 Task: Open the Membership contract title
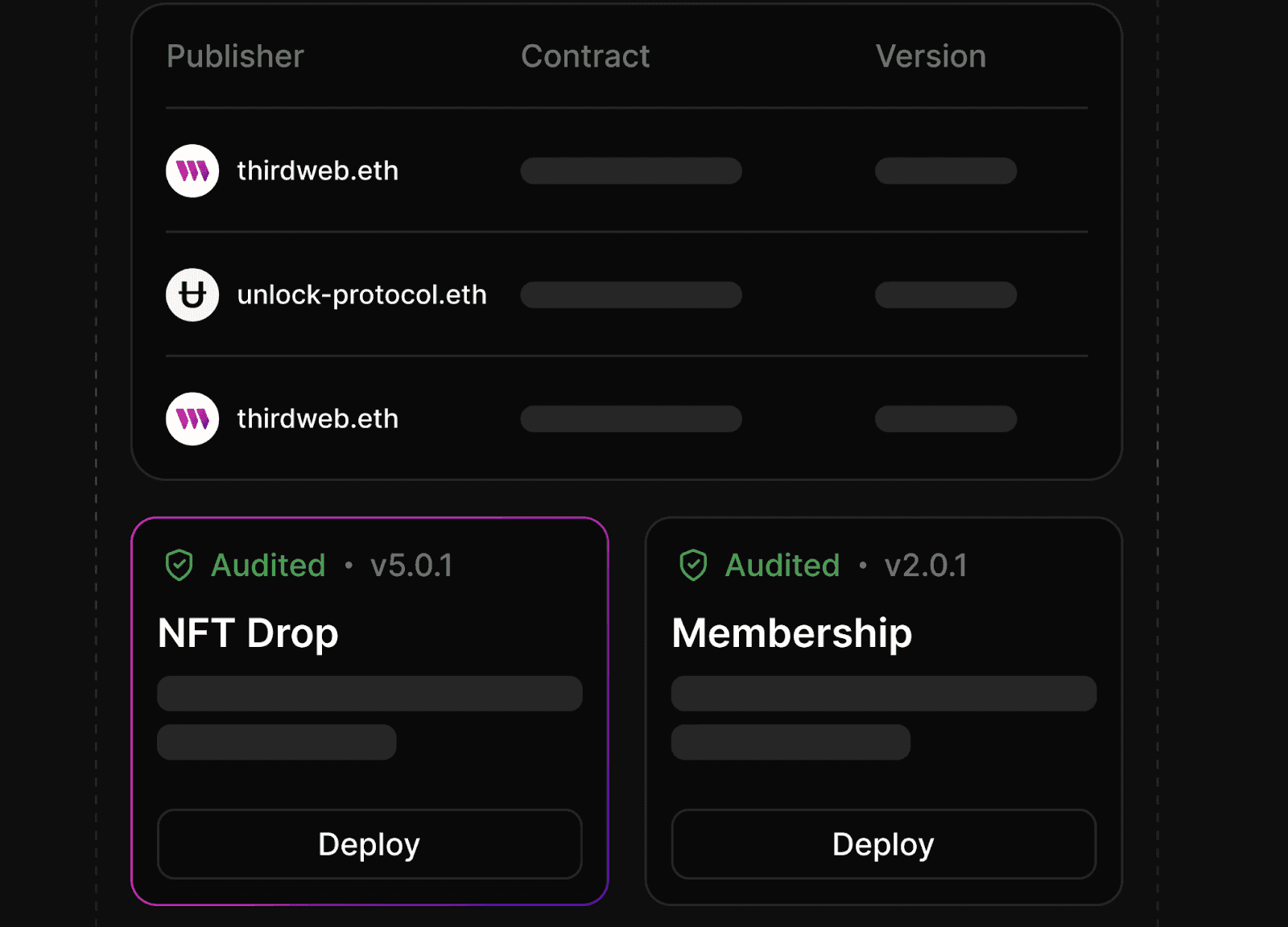[x=792, y=633]
